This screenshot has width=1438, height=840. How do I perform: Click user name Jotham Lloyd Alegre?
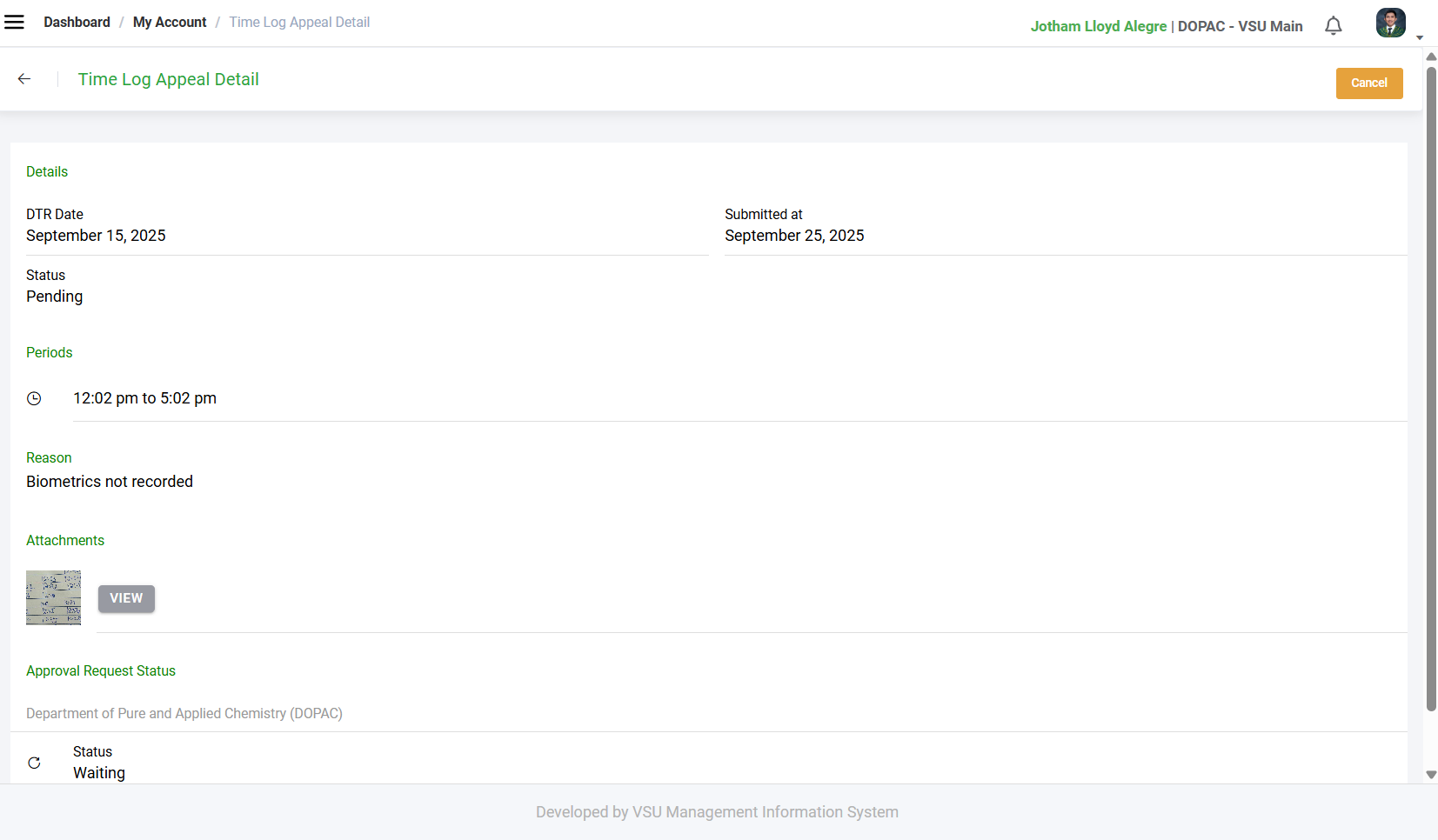1098,26
